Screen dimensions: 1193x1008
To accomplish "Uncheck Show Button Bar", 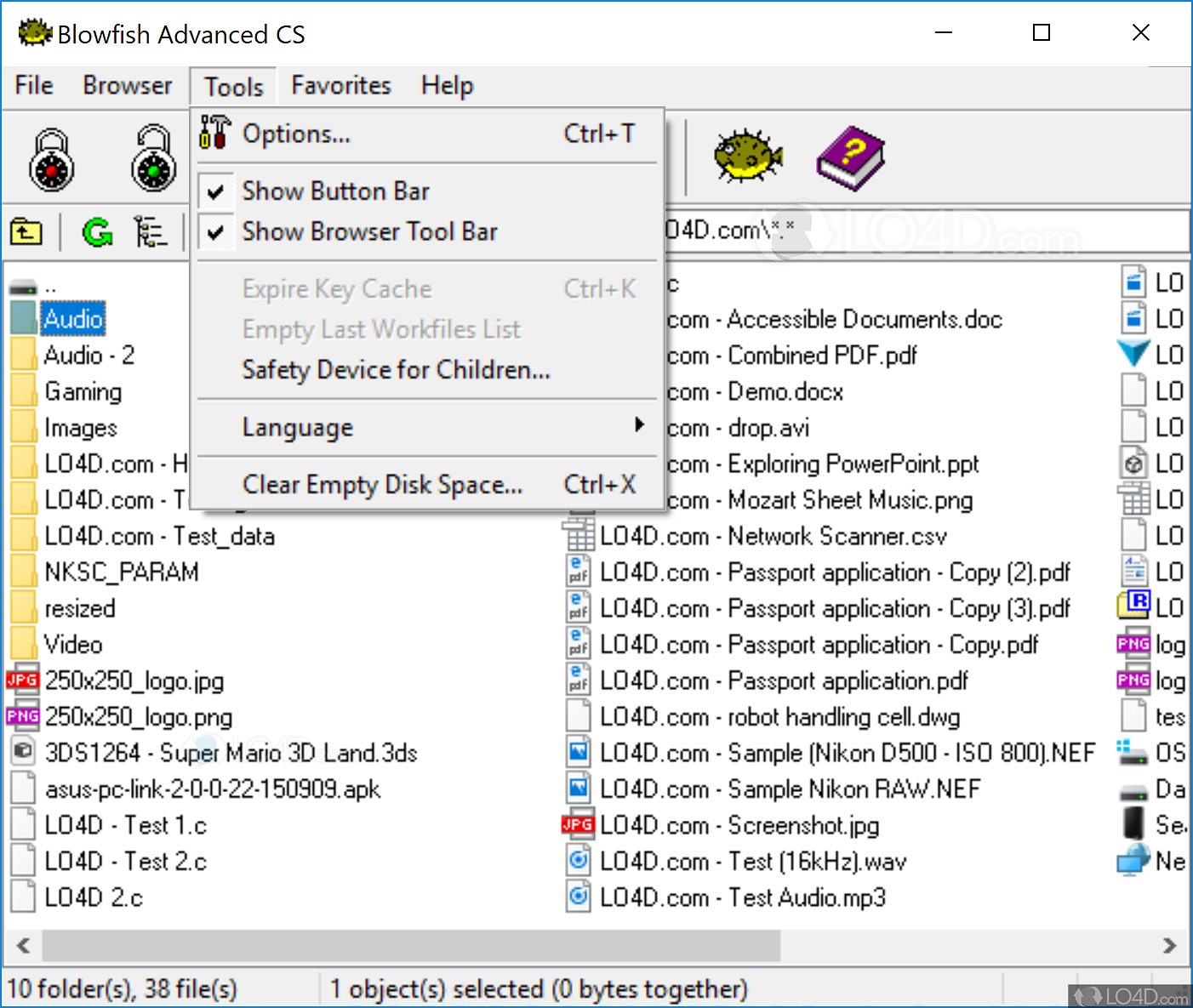I will click(335, 191).
